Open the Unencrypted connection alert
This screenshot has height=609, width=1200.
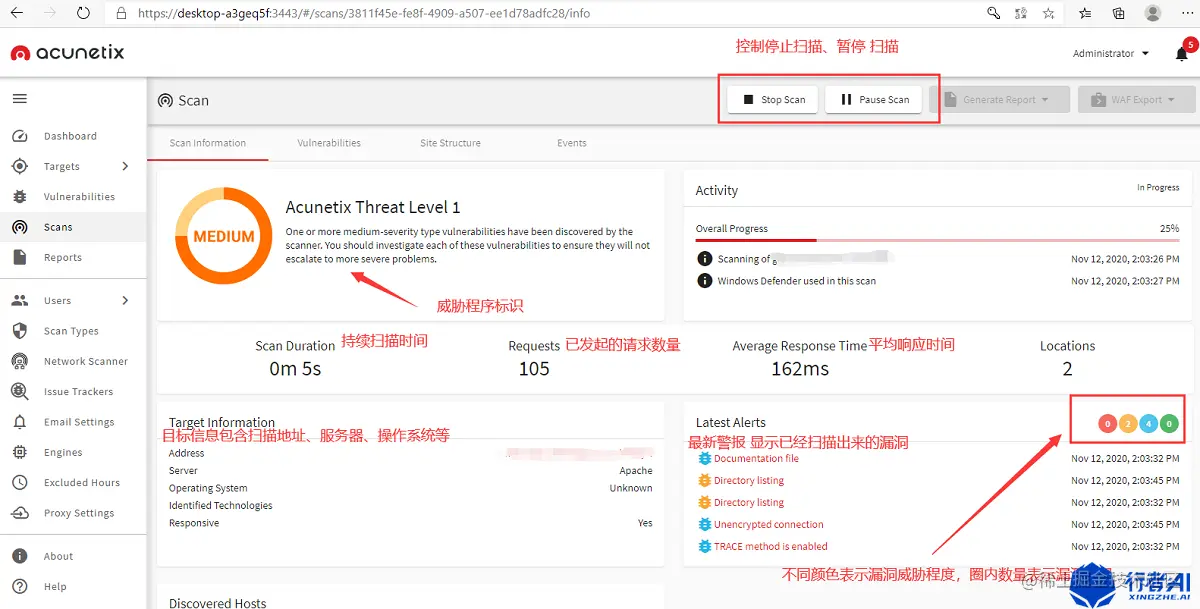pyautogui.click(x=769, y=525)
